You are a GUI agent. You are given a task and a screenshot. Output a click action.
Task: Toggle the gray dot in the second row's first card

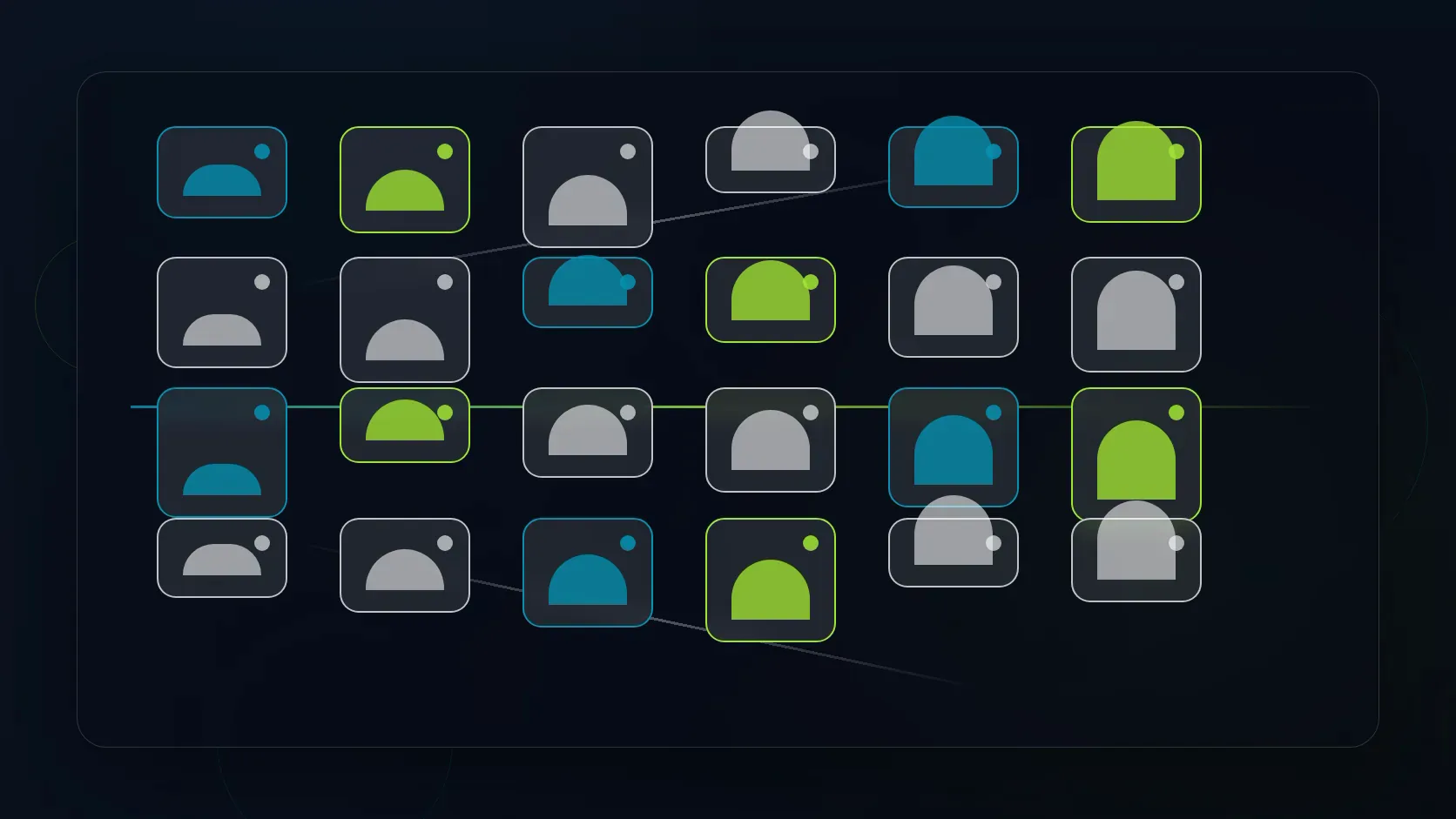[x=262, y=282]
